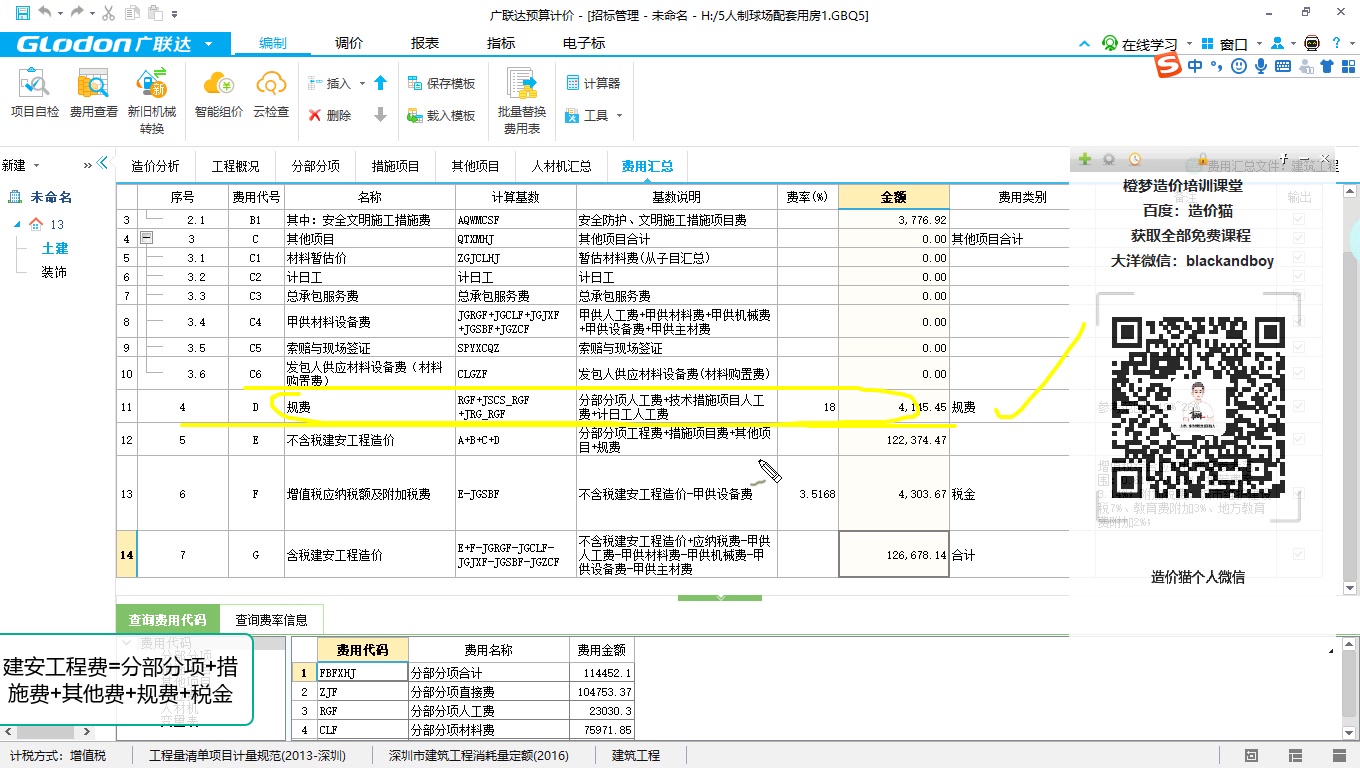
Task: Click gear settings icon on sticky note
Action: pos(1109,160)
